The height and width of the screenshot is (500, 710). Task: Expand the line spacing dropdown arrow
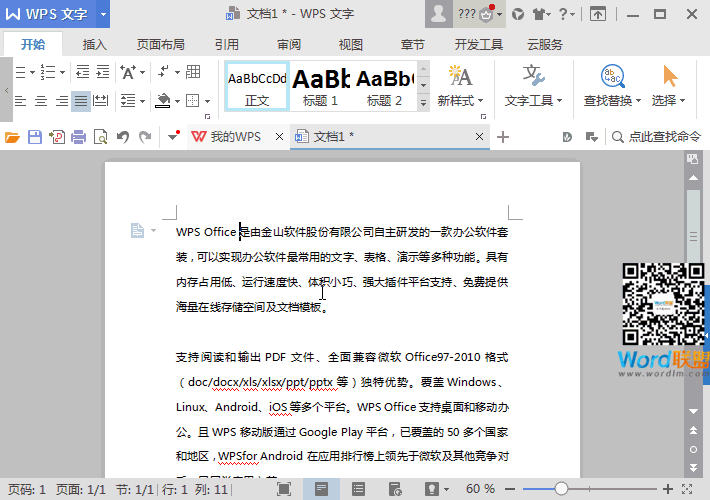pos(143,101)
